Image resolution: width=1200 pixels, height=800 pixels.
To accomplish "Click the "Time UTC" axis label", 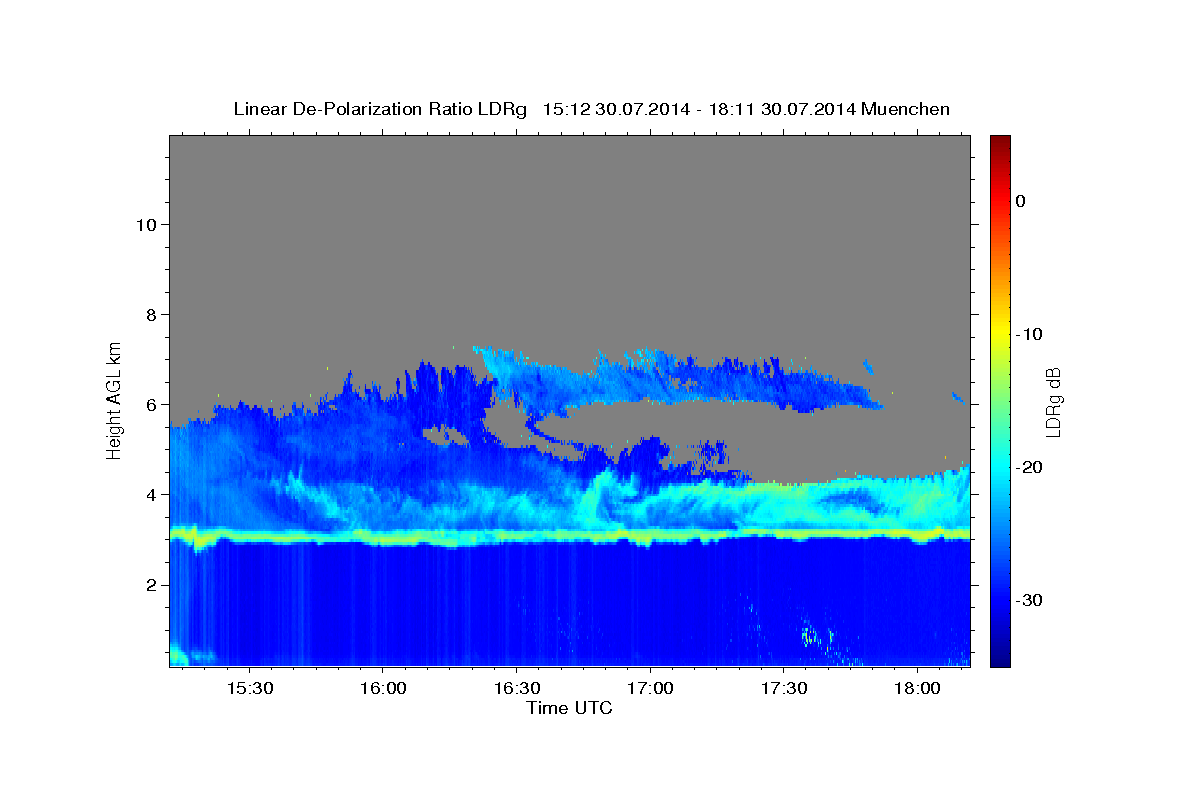I will click(x=569, y=709).
